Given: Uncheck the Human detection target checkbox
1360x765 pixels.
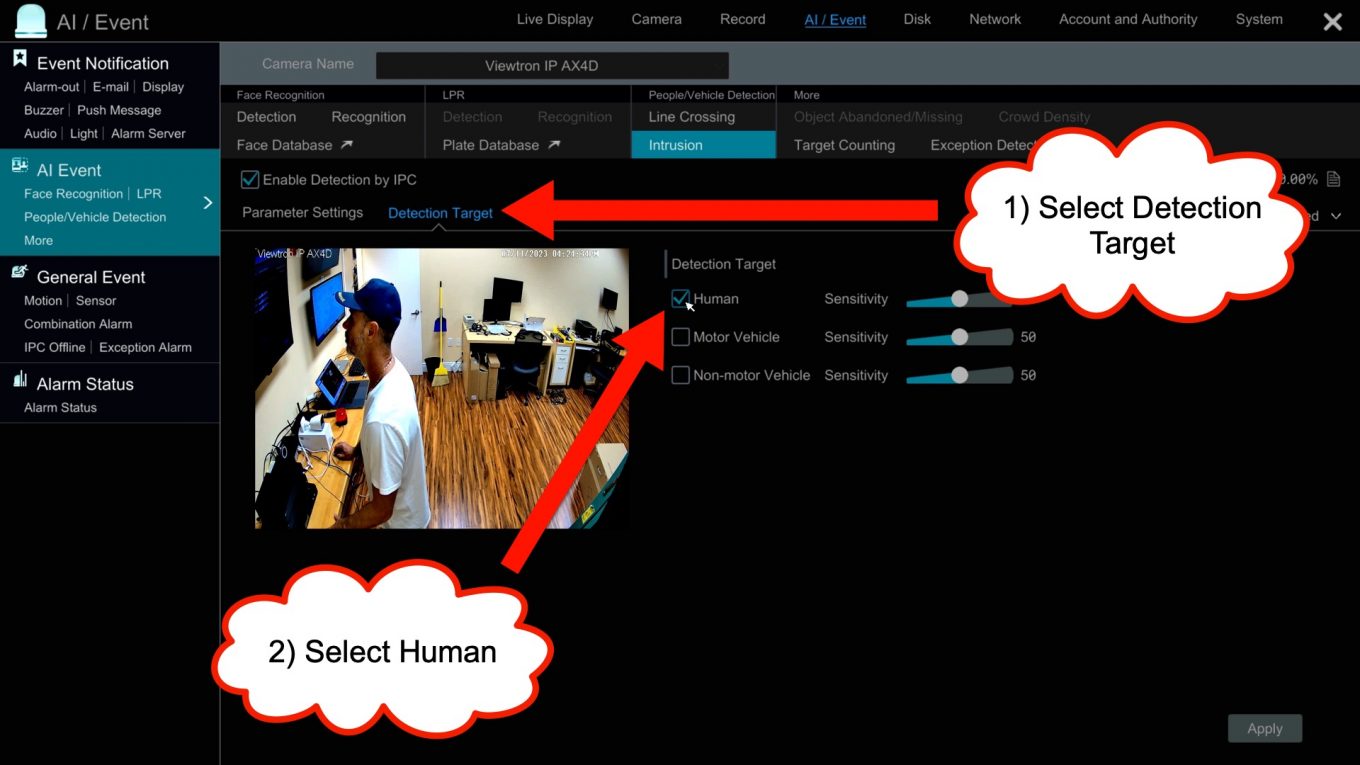Looking at the screenshot, I should [x=681, y=299].
